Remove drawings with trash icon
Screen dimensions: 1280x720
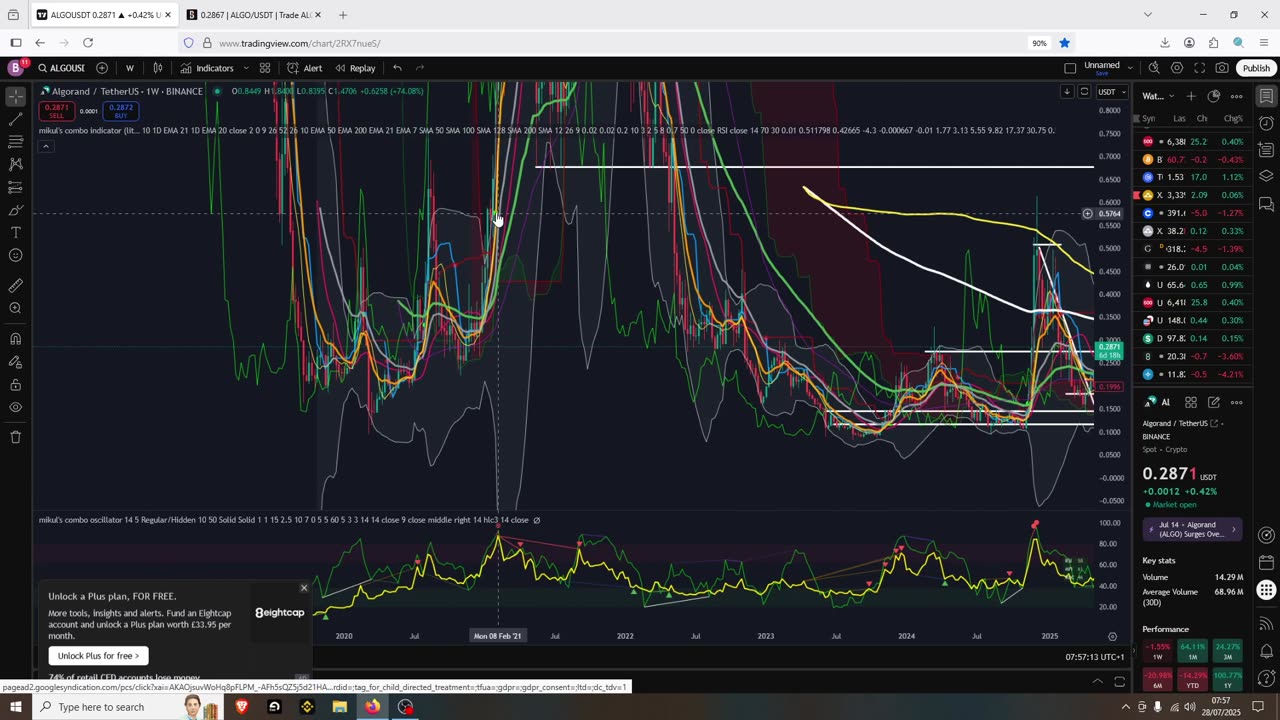point(15,437)
